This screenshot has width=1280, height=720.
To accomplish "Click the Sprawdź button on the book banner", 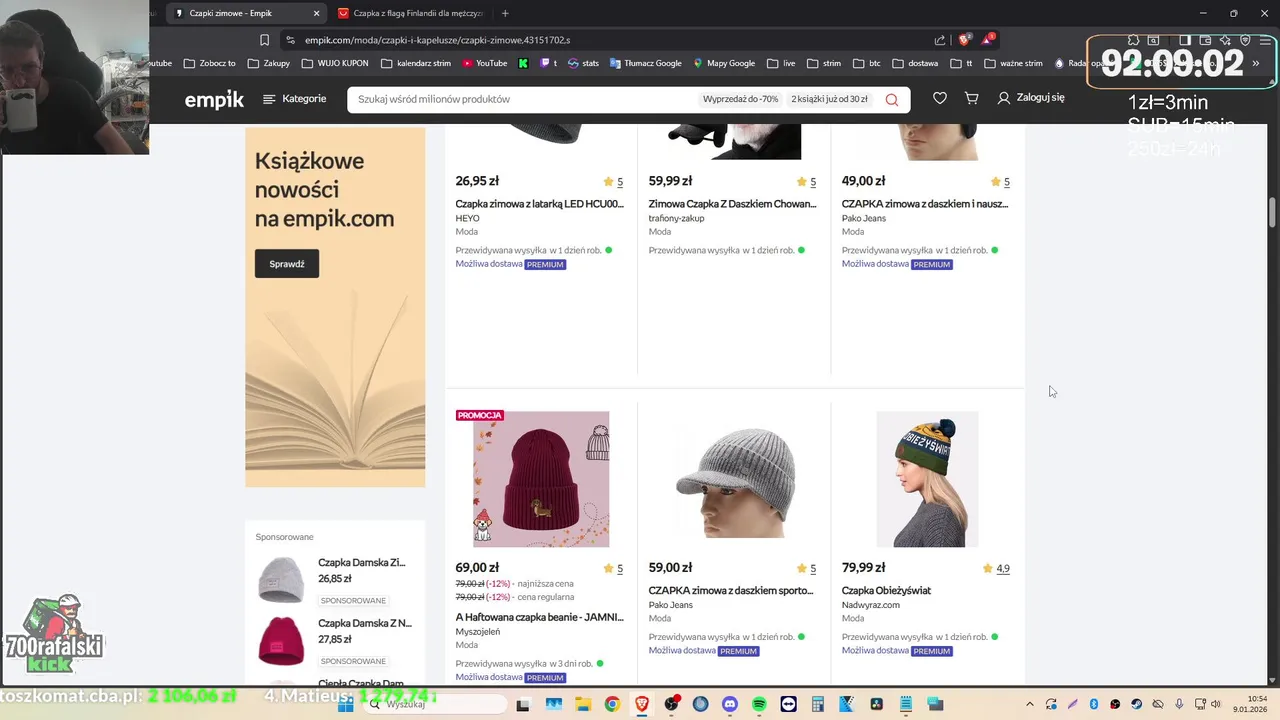I will pyautogui.click(x=287, y=264).
